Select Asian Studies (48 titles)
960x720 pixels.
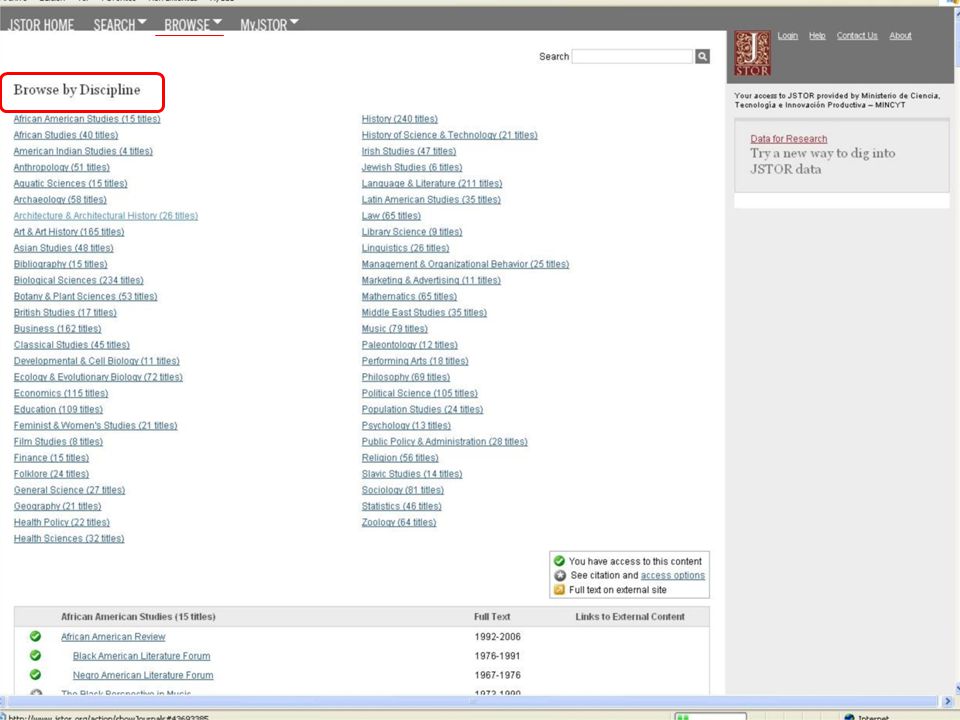[x=64, y=248]
